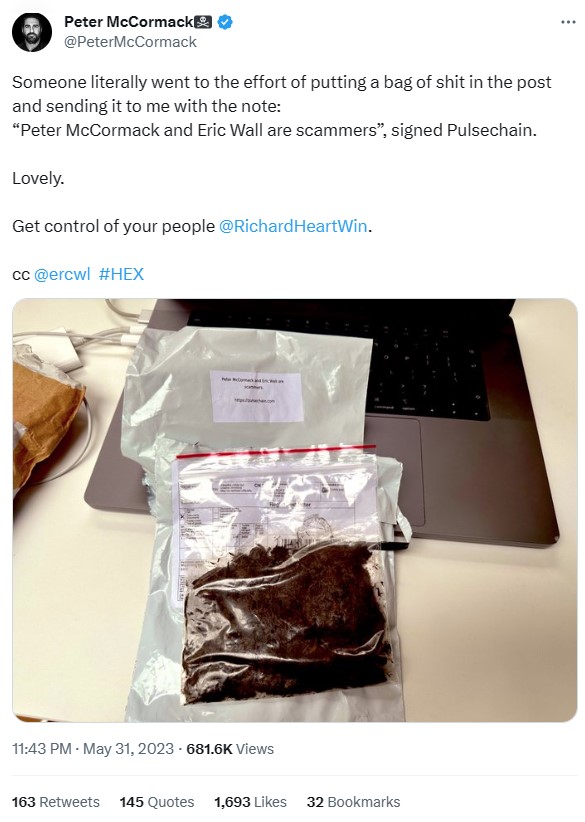This screenshot has width=585, height=822.
Task: Open the 11:43 PM timestamp link
Action: point(41,749)
